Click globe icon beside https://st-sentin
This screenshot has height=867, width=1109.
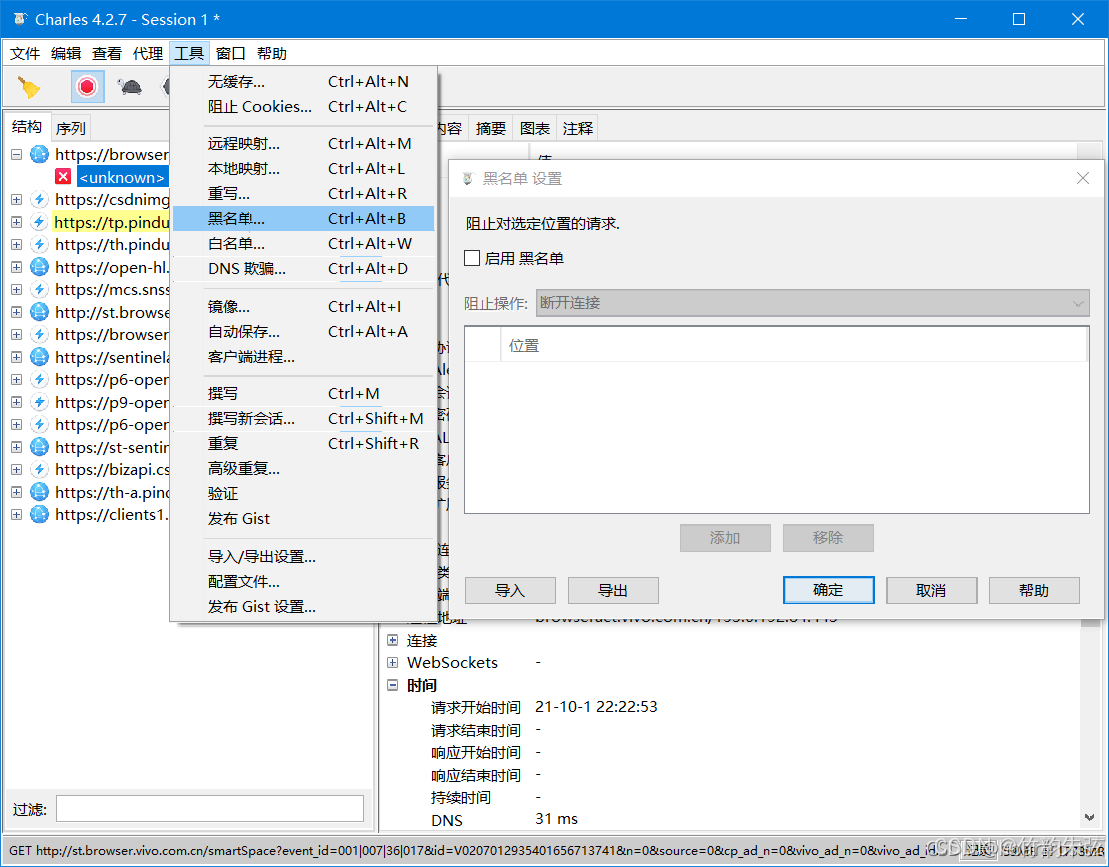coord(40,447)
